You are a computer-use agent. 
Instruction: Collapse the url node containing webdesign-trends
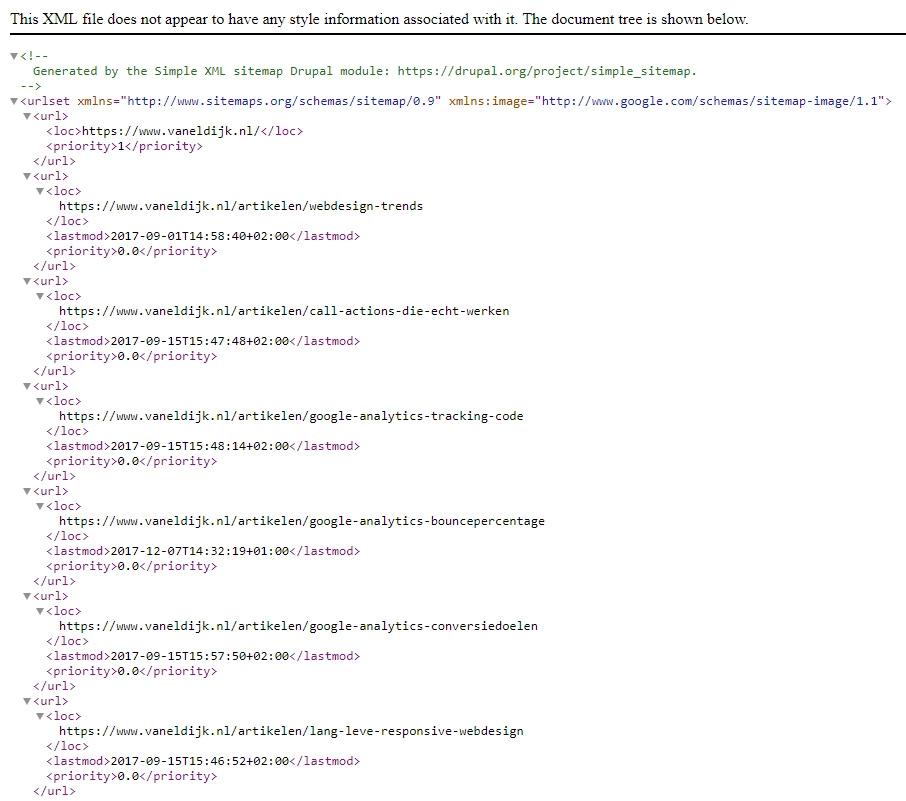pyautogui.click(x=27, y=176)
